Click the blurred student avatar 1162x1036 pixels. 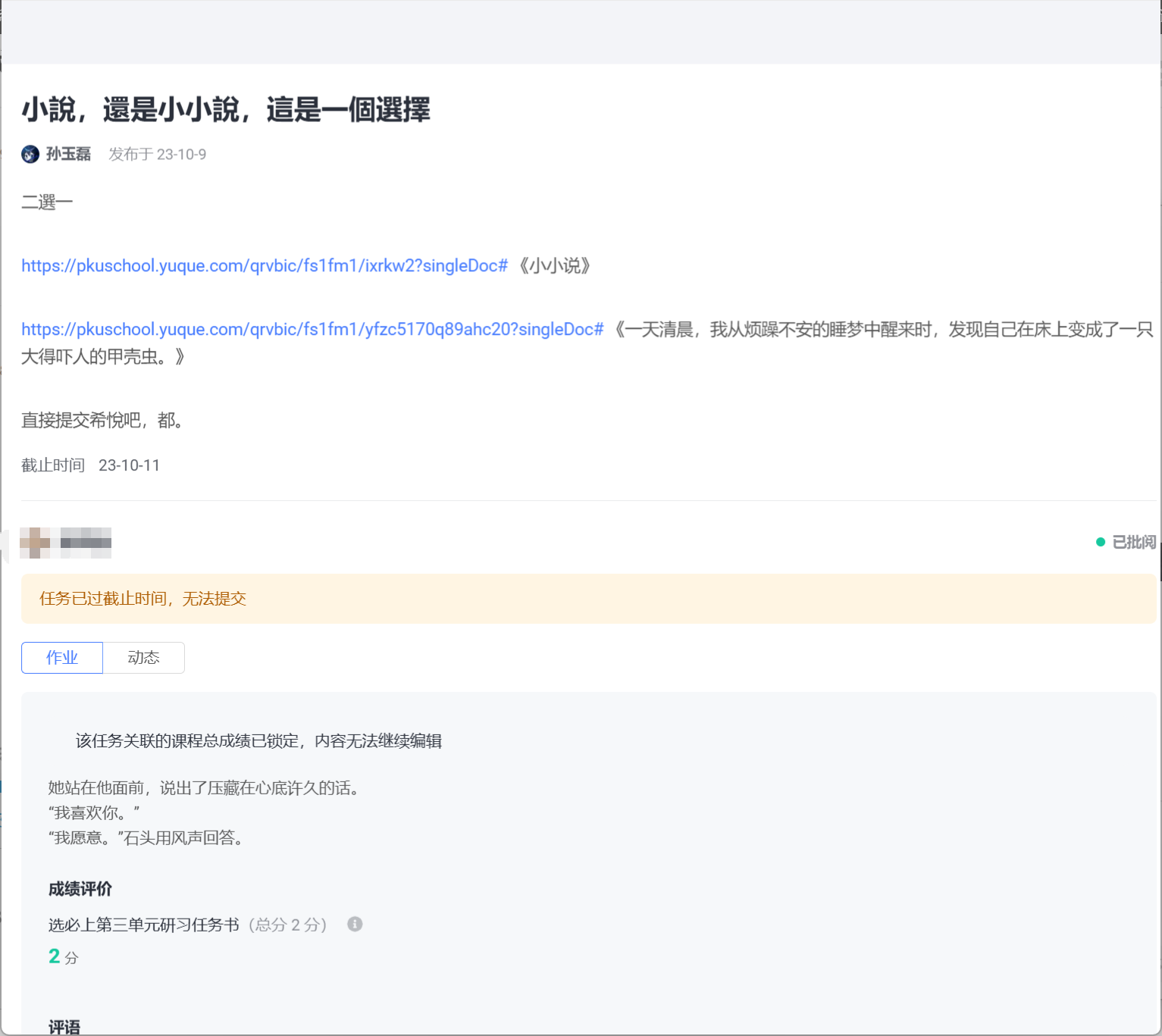(35, 543)
